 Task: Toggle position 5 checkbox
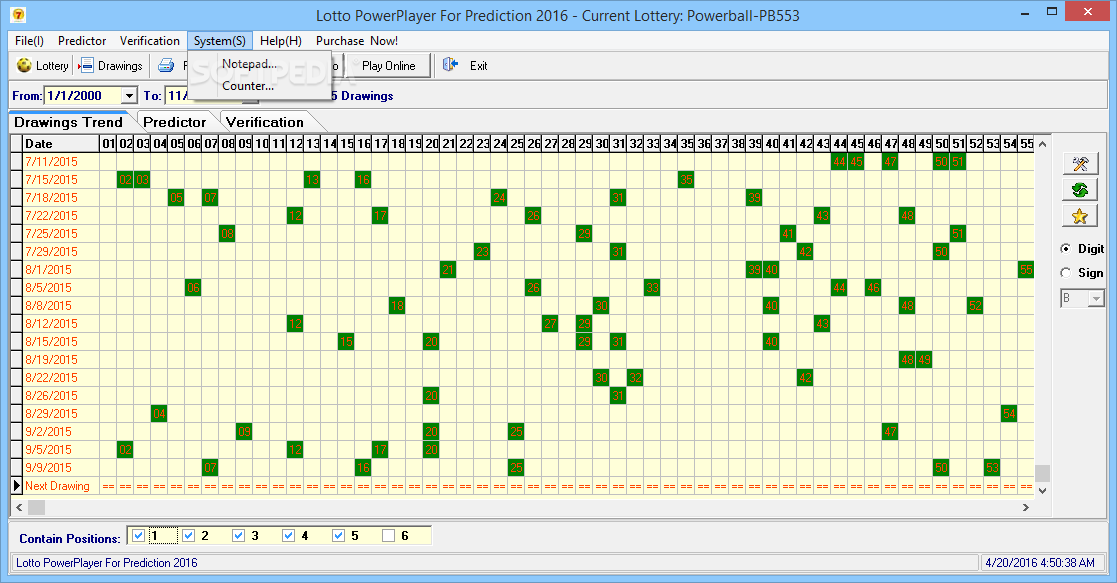pos(338,535)
